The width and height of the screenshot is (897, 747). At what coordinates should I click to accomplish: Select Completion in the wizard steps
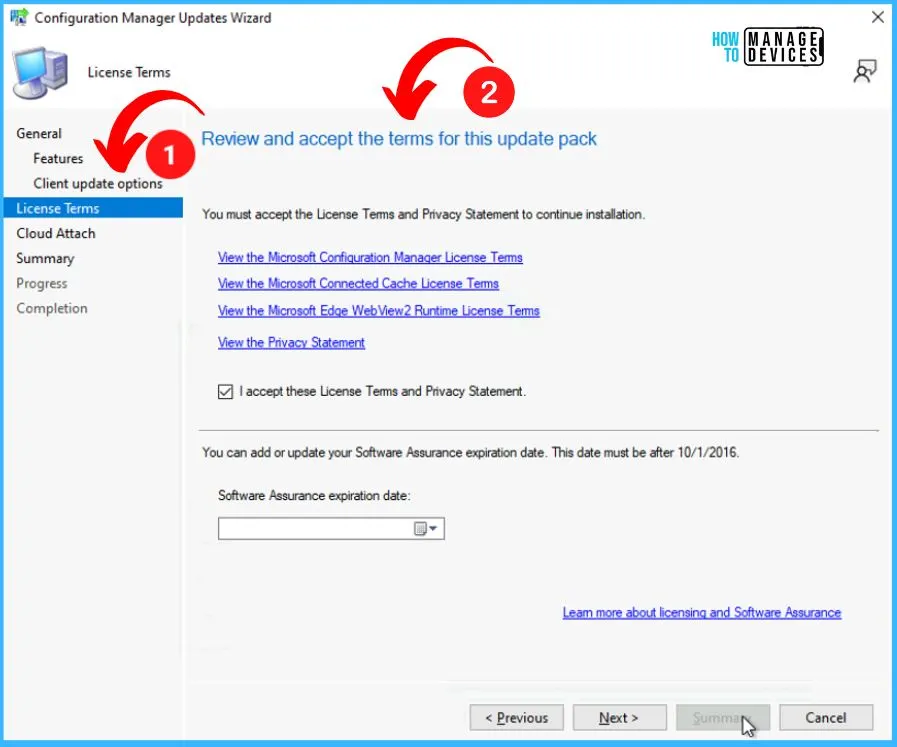click(x=52, y=308)
